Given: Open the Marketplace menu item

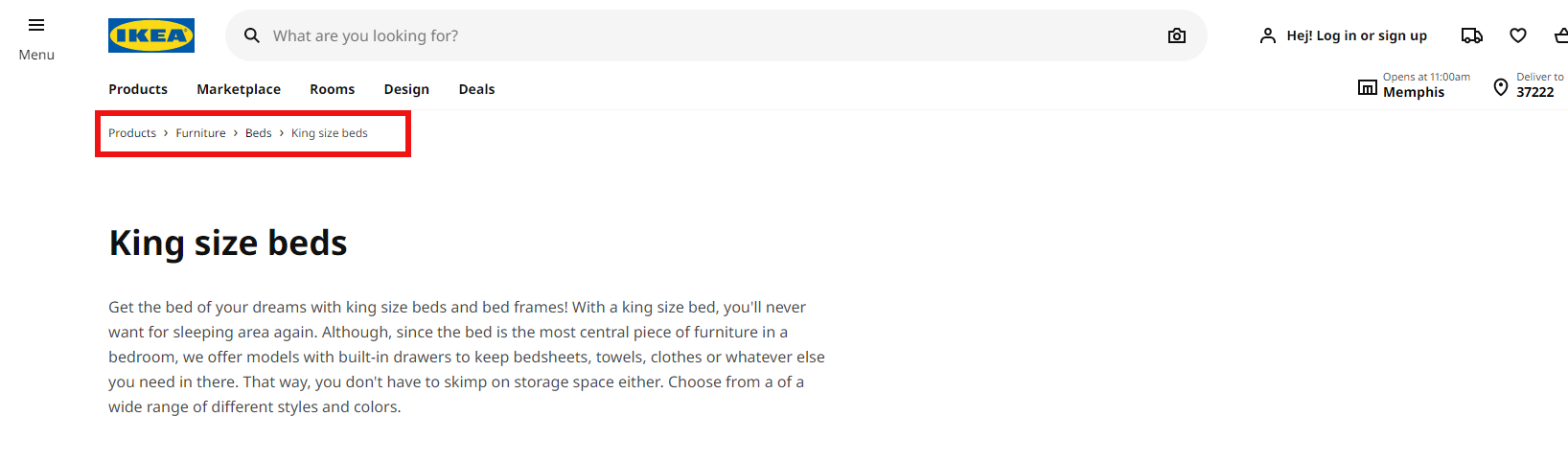Looking at the screenshot, I should (239, 89).
